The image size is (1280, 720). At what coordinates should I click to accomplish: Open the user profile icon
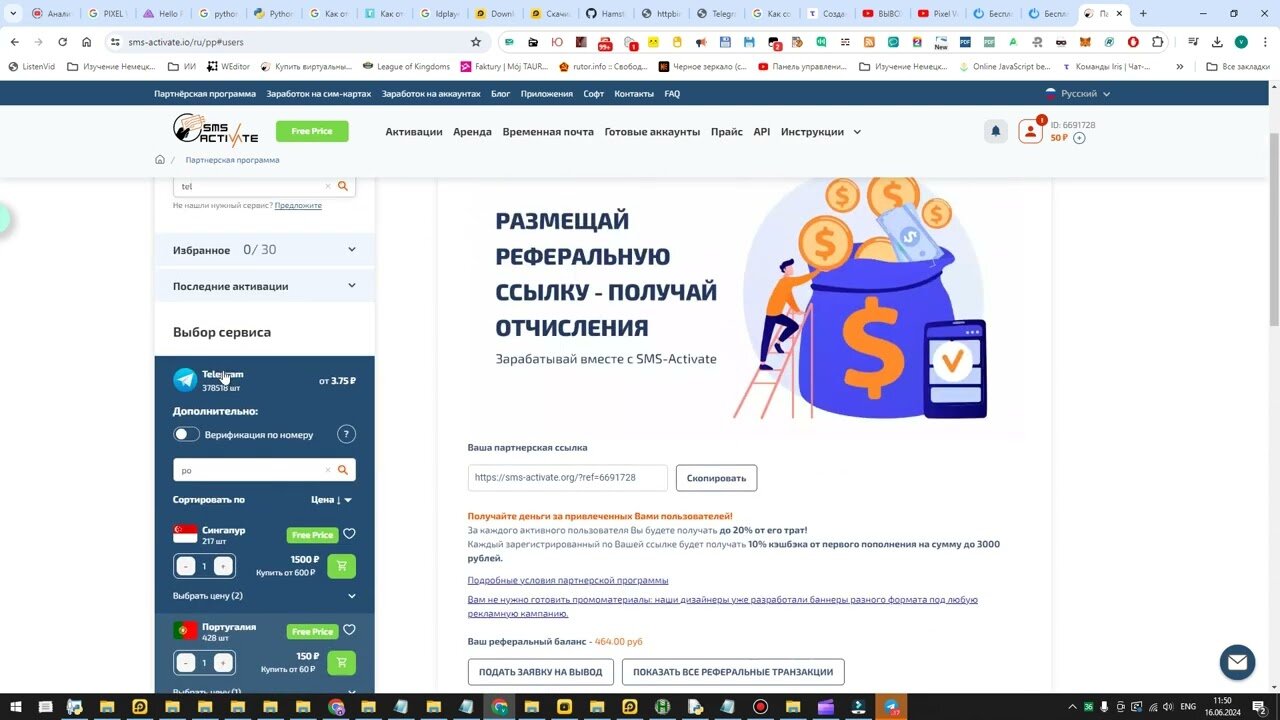pyautogui.click(x=1030, y=132)
